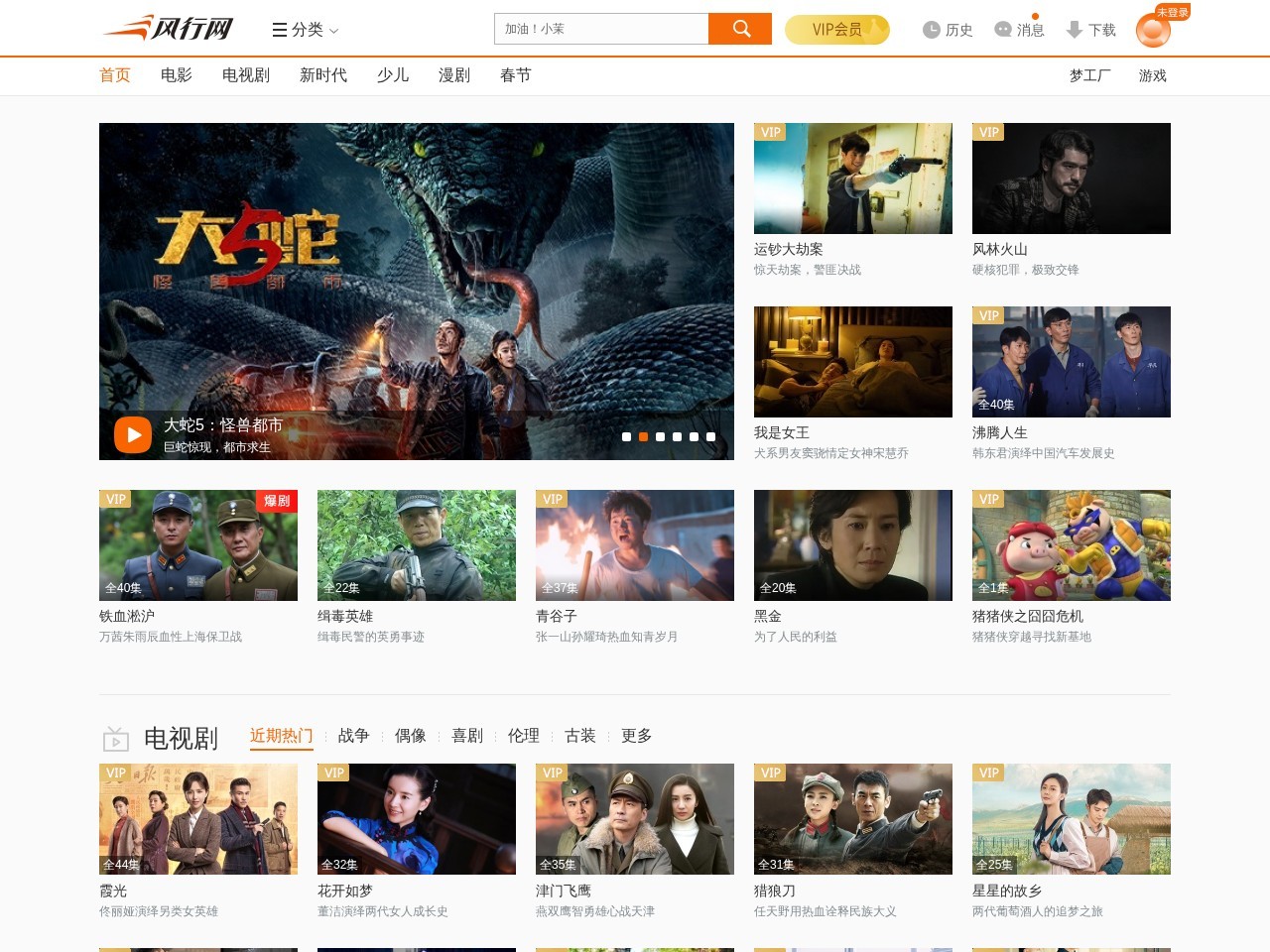The height and width of the screenshot is (952, 1270).
Task: Click the Funshion site logo
Action: tap(169, 28)
